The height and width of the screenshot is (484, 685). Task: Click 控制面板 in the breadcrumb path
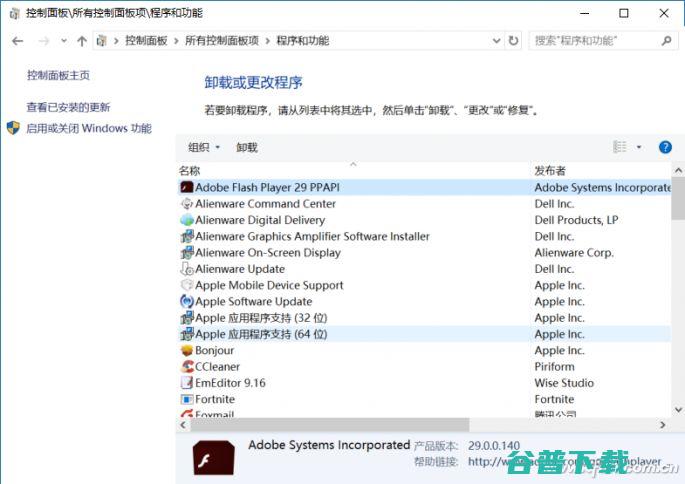coord(146,41)
